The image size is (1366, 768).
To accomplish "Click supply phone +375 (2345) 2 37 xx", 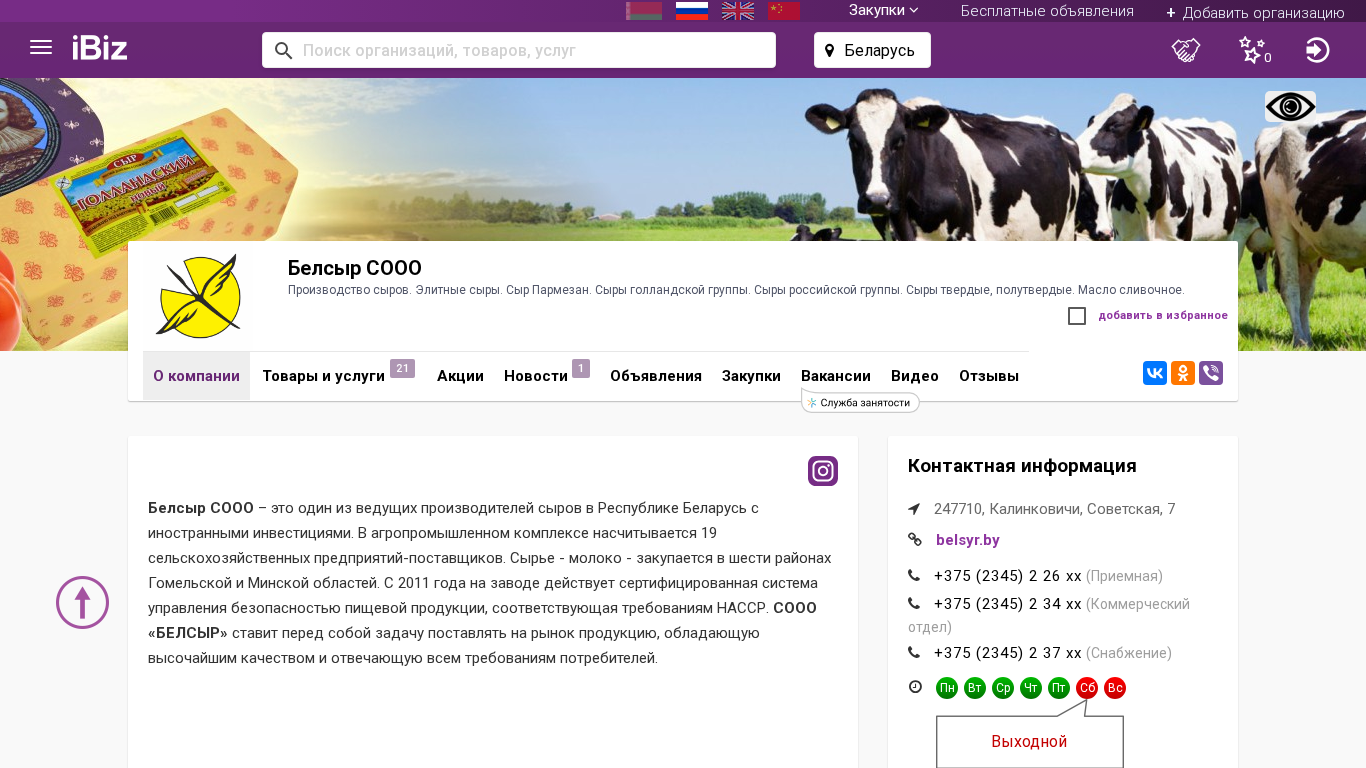I will 1008,653.
